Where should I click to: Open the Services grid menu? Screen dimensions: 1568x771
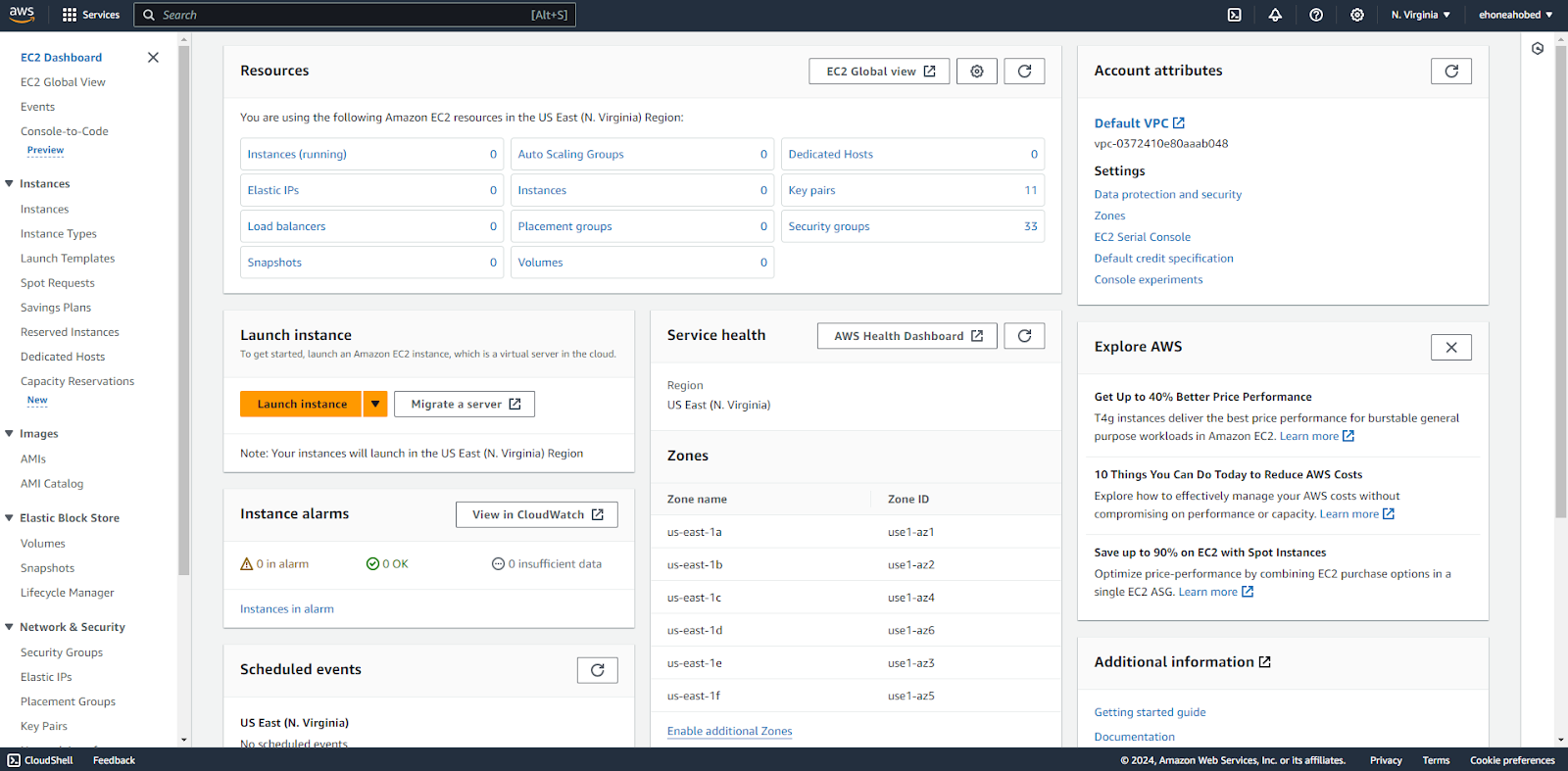(90, 15)
